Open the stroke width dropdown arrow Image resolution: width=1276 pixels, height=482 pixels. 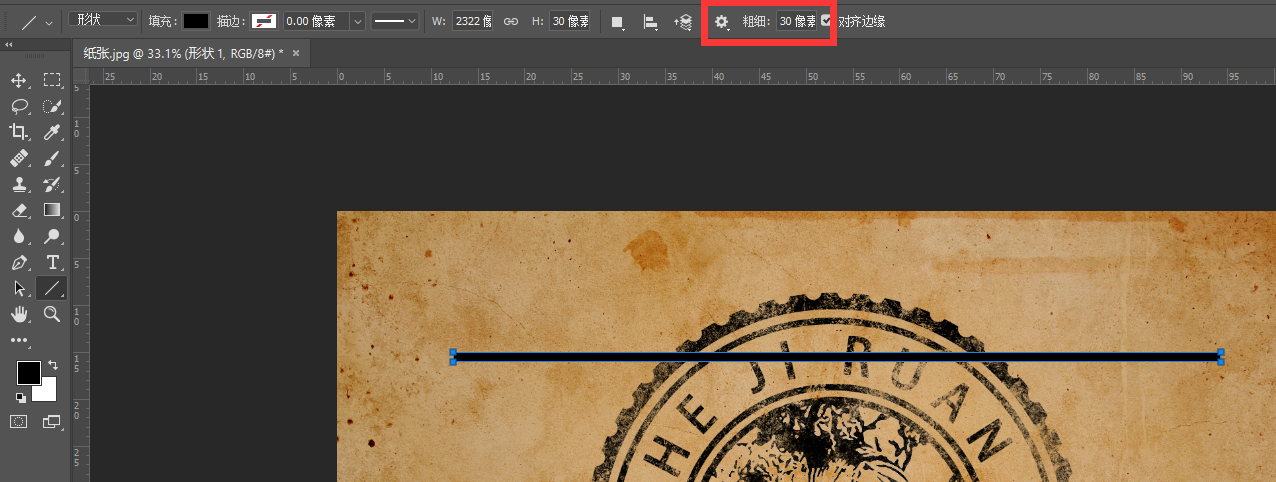tap(357, 21)
